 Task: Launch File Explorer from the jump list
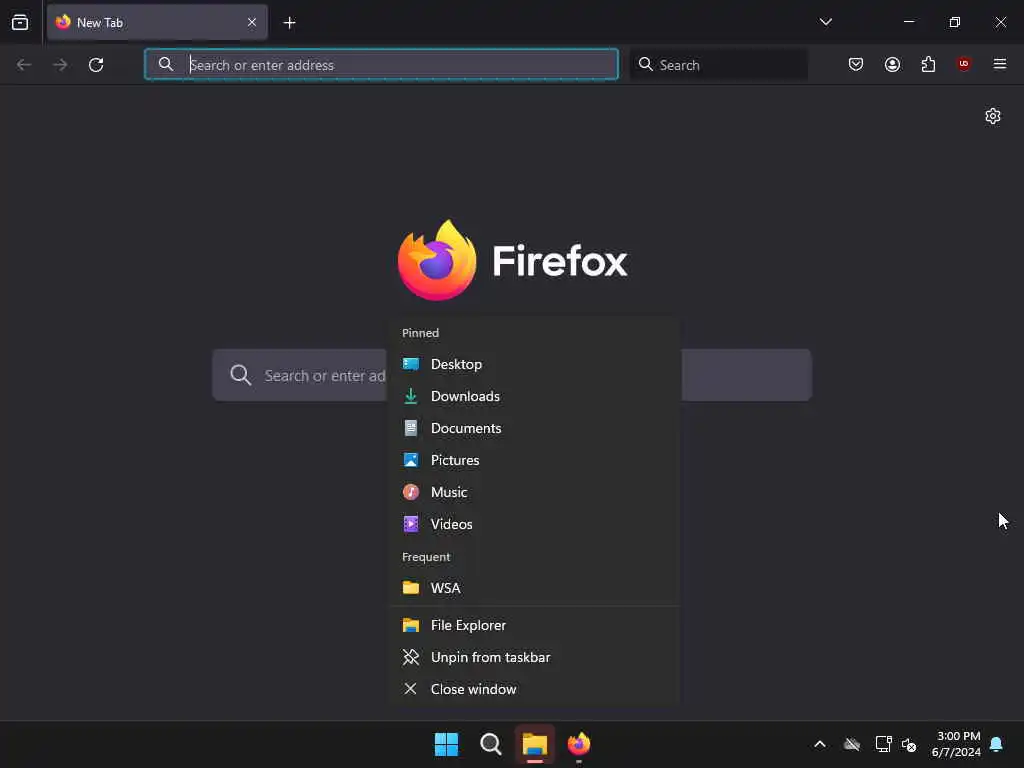coord(535,625)
